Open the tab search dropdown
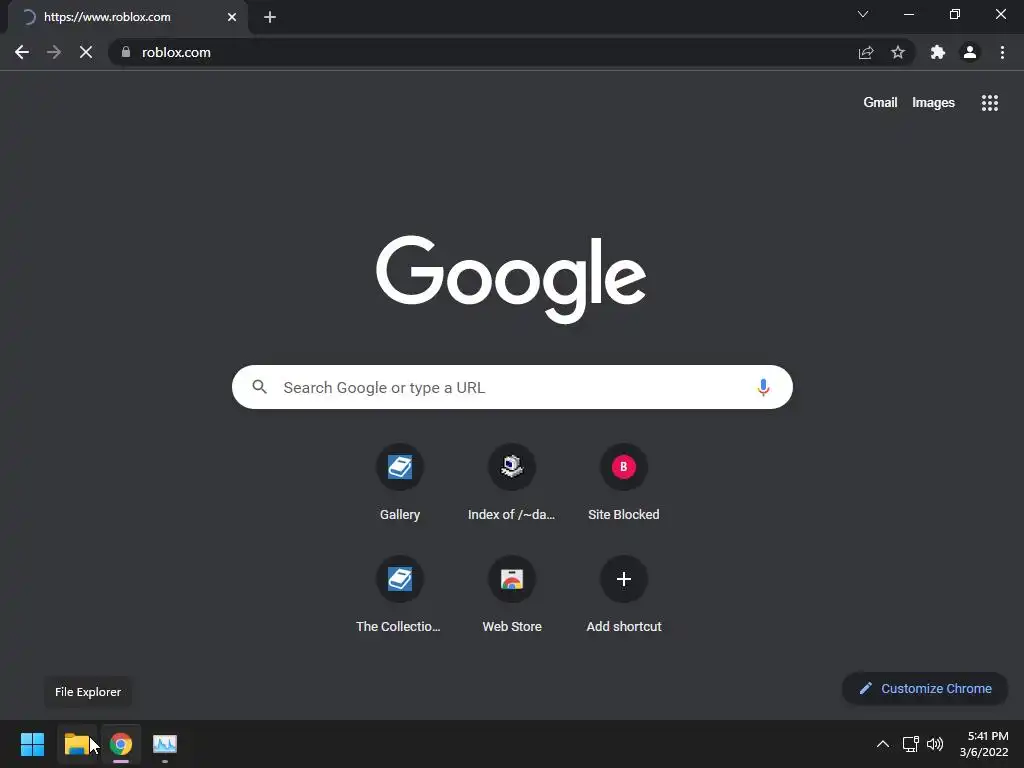The image size is (1024, 768). (863, 14)
